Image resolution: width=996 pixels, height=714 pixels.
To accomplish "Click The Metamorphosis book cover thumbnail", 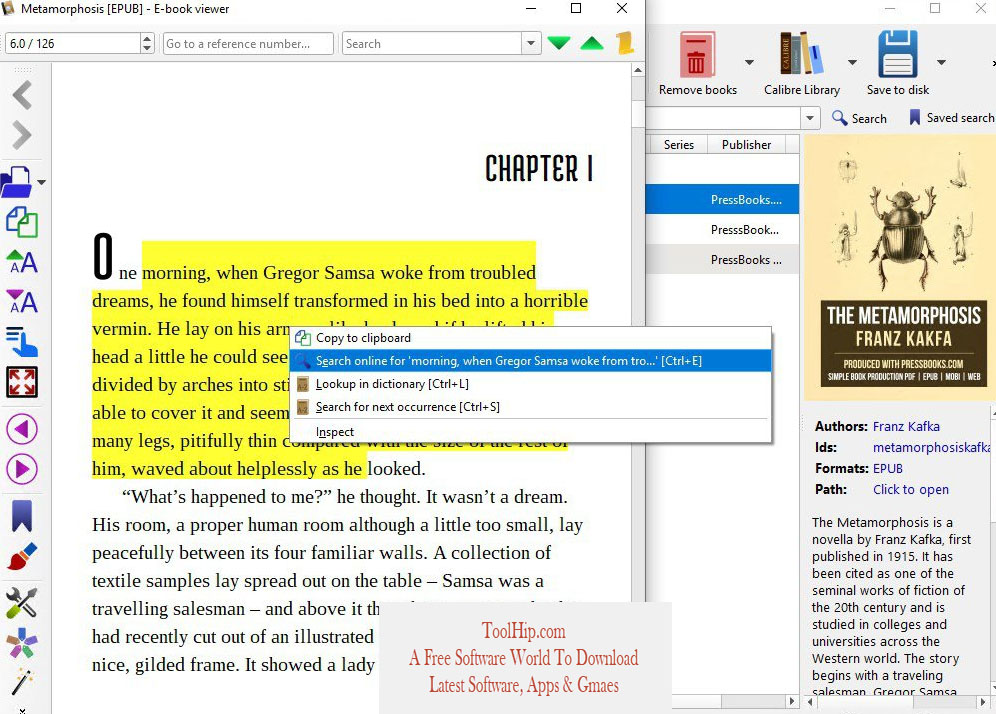I will coord(900,267).
